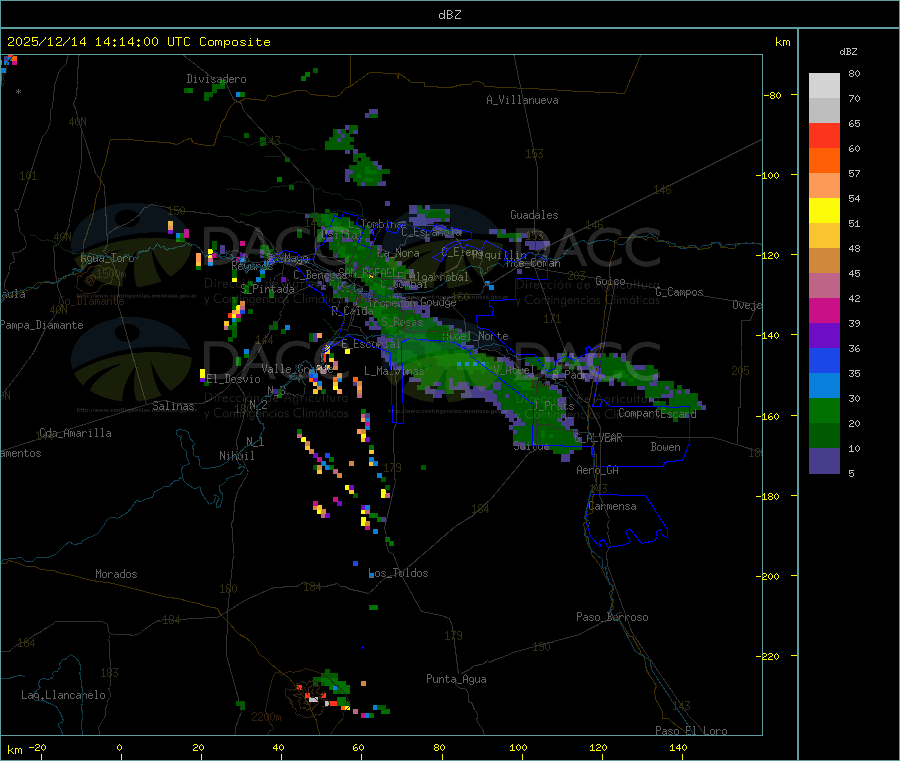Click the 54-57 dBZ salmon legend swatch

click(x=824, y=185)
